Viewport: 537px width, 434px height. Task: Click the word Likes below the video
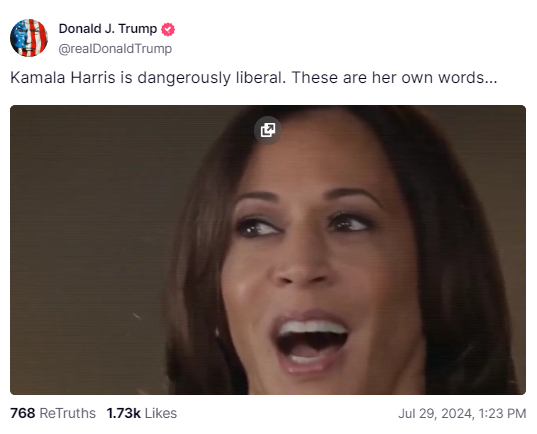coord(161,413)
